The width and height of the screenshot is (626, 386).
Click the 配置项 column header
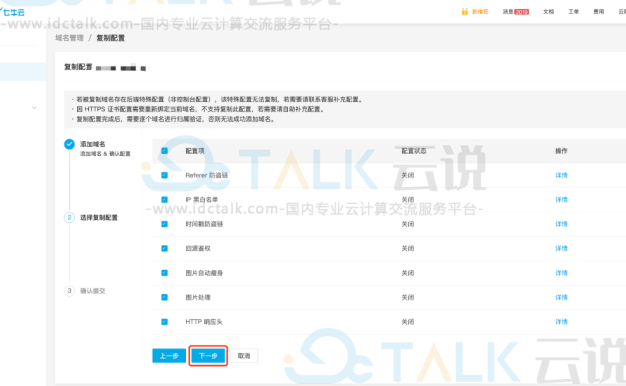pos(195,151)
